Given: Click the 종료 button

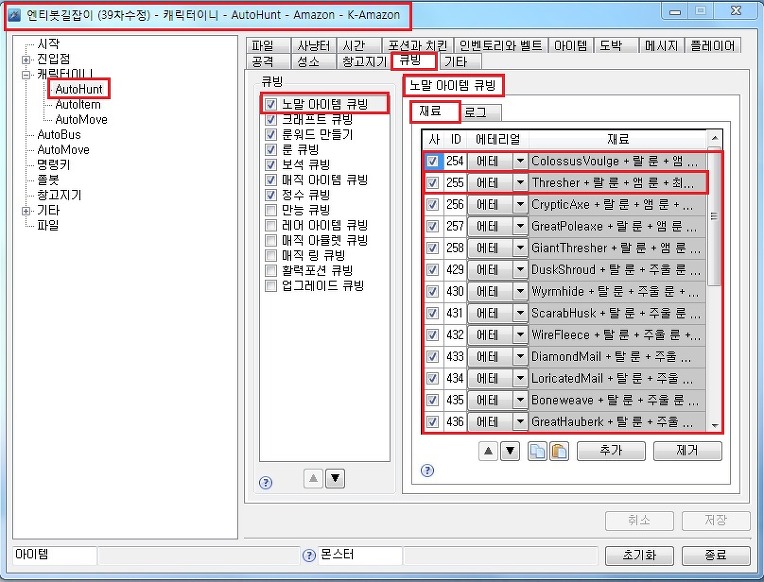Looking at the screenshot, I should [716, 555].
